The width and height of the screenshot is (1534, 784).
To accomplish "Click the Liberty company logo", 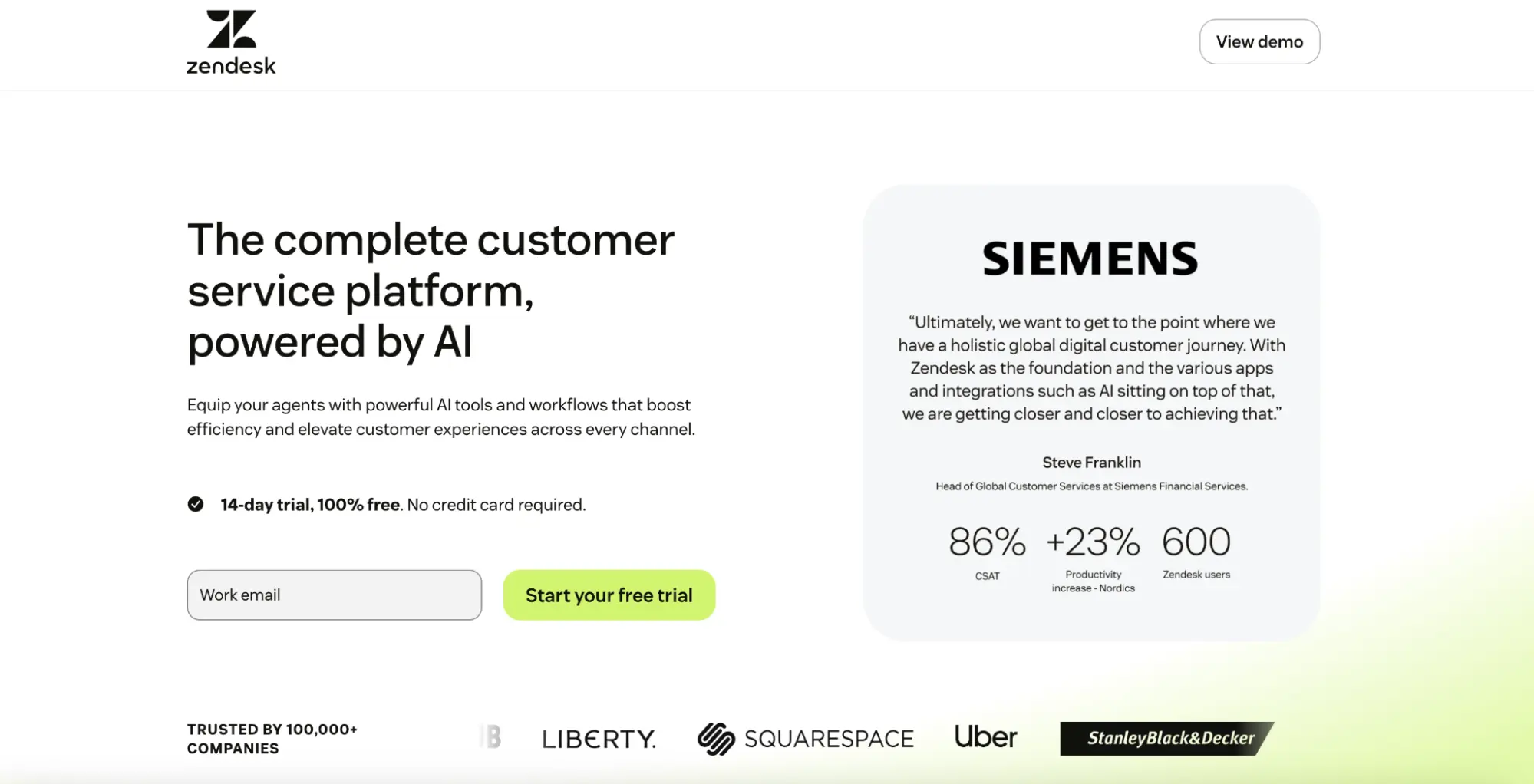I will [x=599, y=738].
